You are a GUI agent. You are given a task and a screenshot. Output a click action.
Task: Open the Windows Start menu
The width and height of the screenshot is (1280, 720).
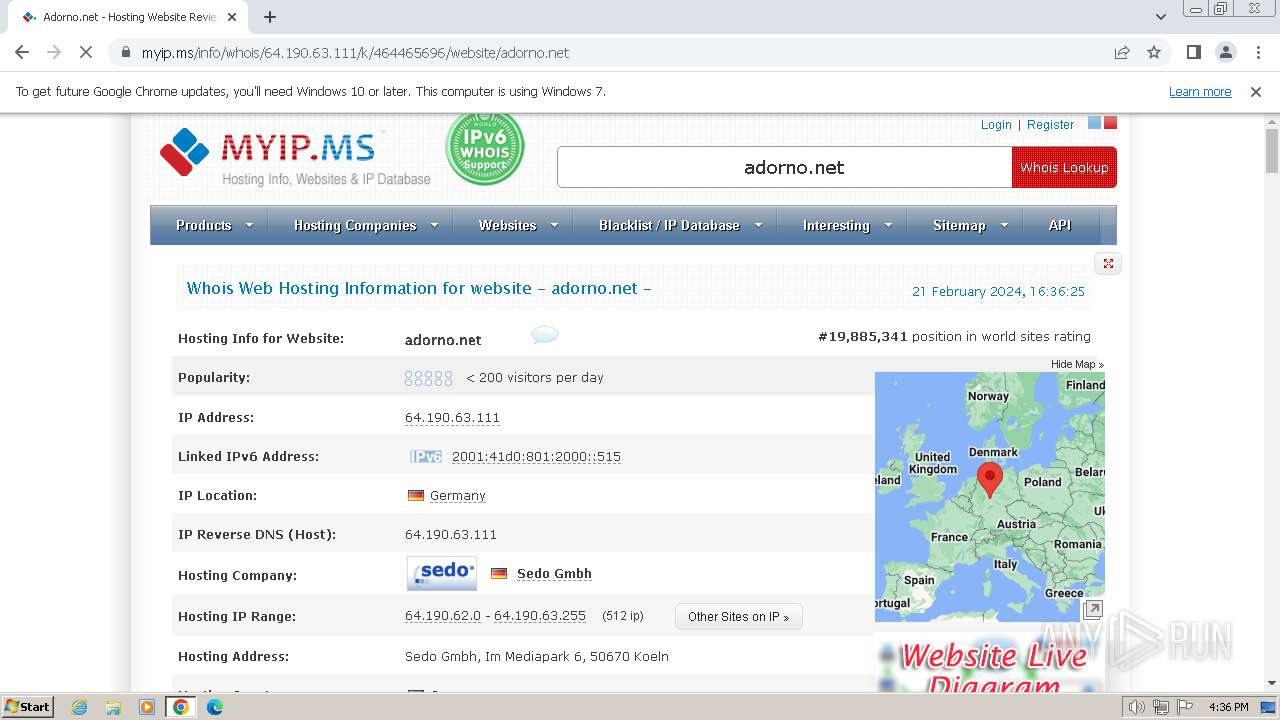point(28,706)
